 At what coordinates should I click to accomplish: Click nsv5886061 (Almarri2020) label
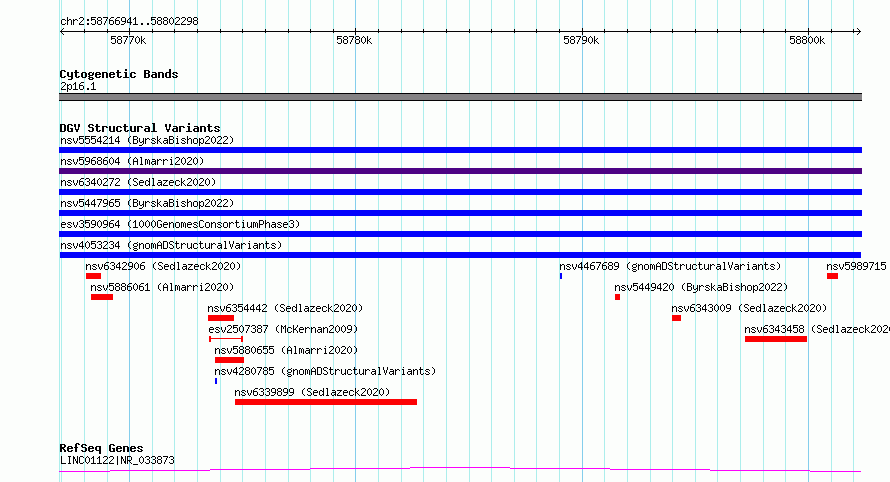pos(162,287)
